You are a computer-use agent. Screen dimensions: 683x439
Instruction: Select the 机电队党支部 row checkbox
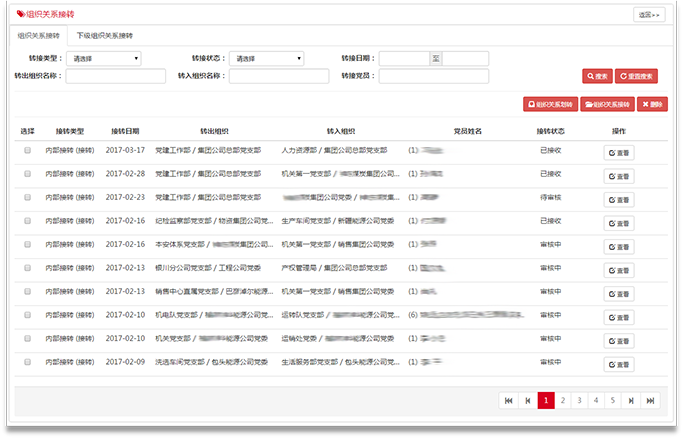click(x=27, y=315)
